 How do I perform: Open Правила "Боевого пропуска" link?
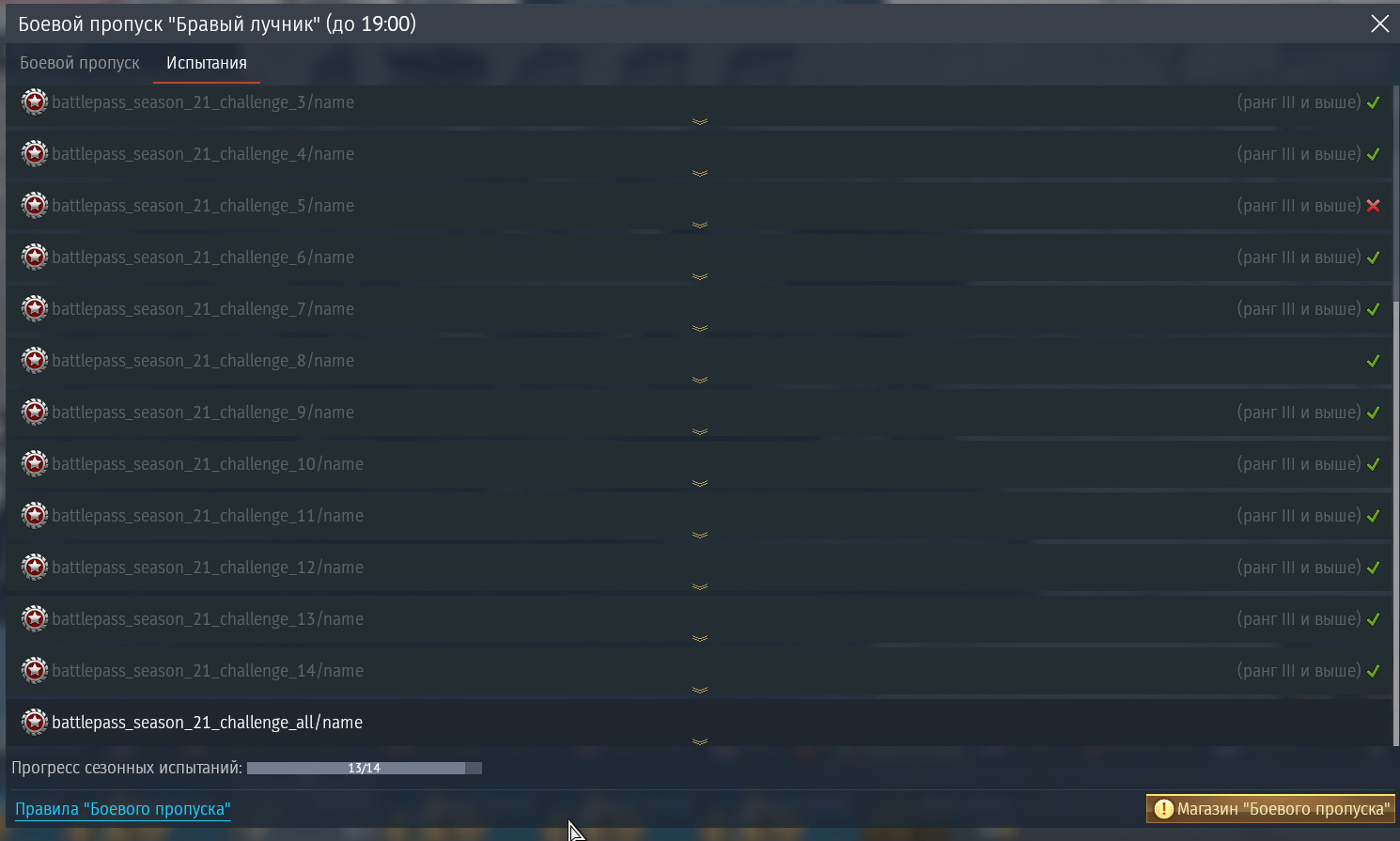pos(123,809)
